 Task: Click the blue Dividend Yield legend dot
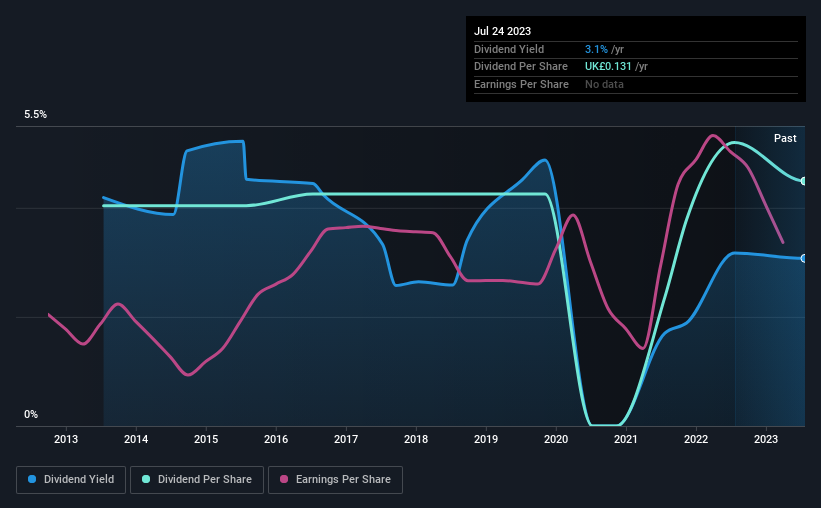coord(32,479)
